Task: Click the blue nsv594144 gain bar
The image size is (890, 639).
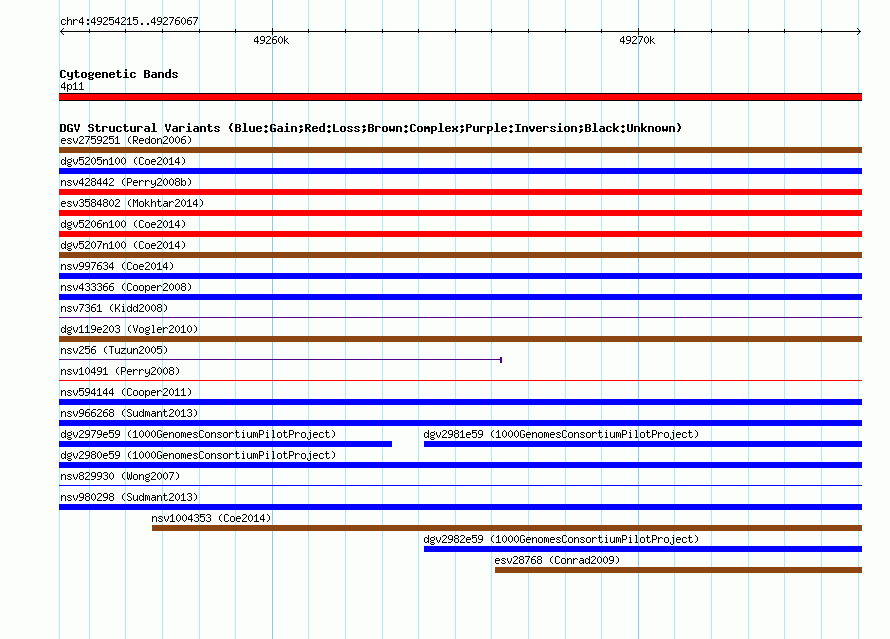Action: point(460,402)
